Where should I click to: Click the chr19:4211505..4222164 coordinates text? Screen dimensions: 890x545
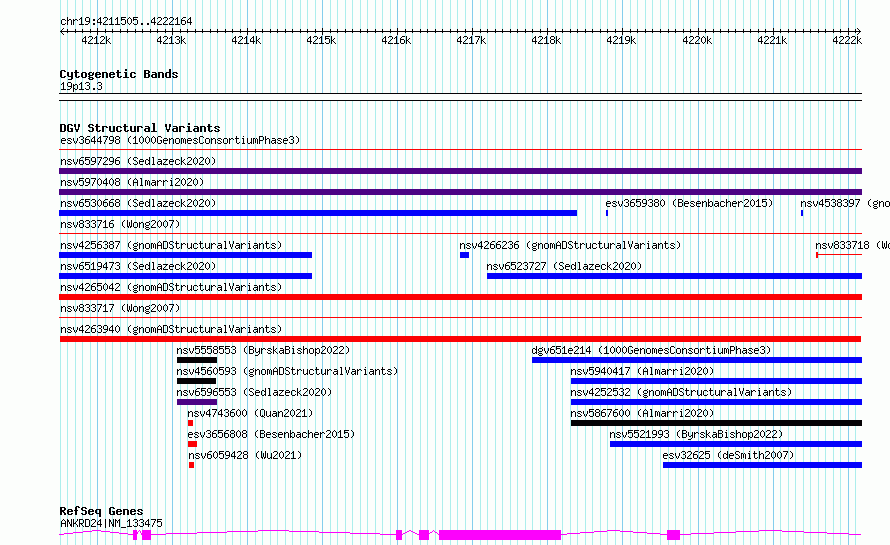click(126, 22)
